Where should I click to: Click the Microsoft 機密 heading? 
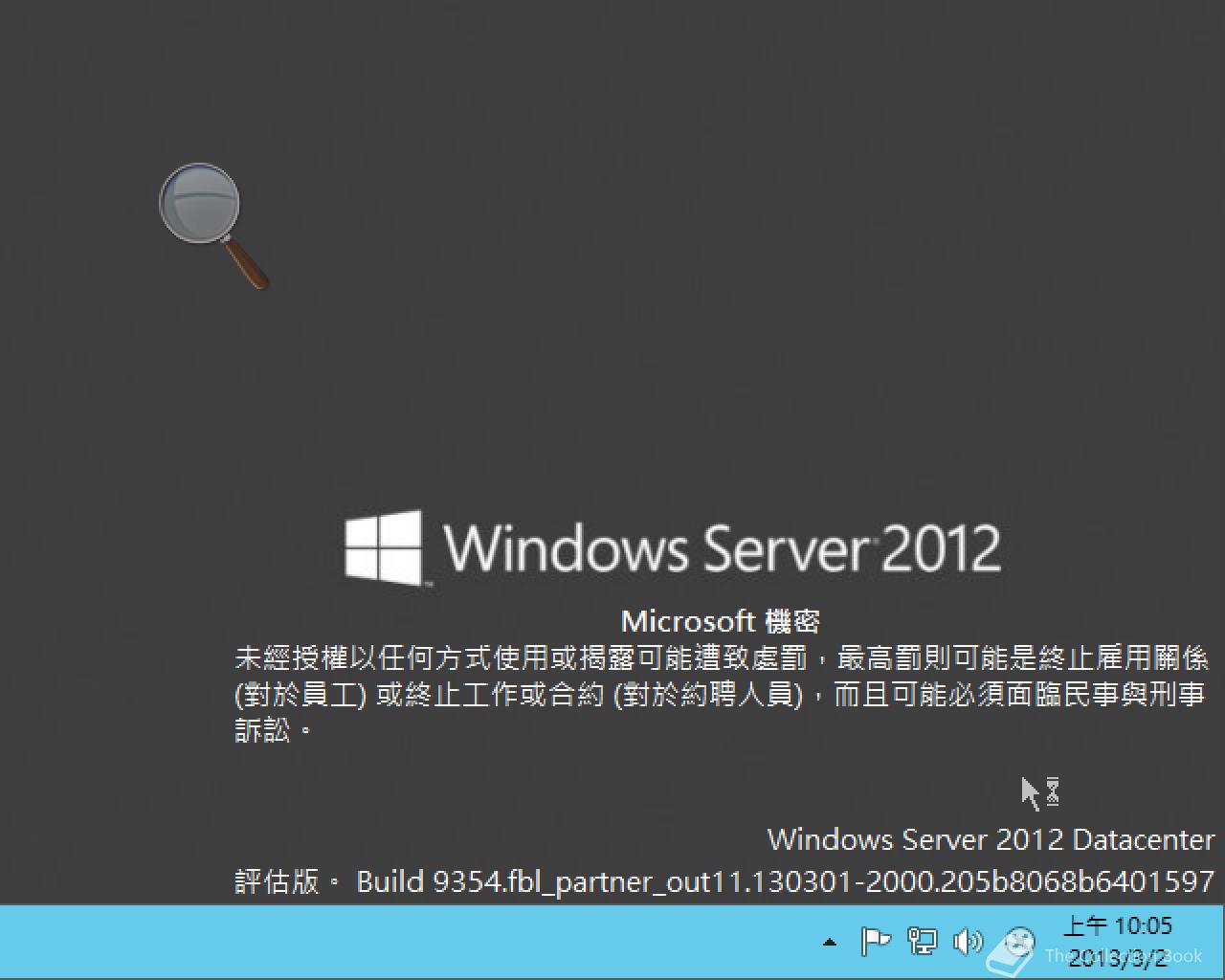coord(721,621)
